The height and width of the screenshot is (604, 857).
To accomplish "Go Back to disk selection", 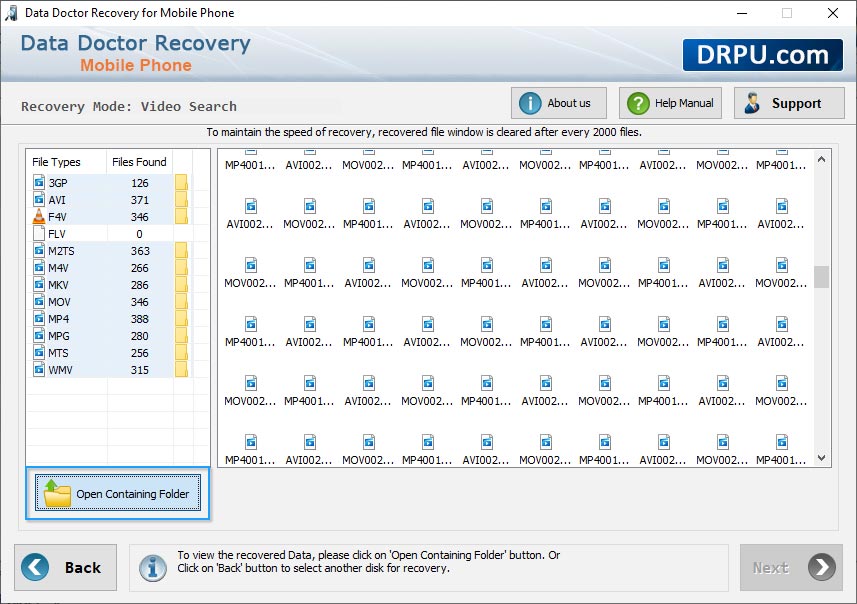I will click(x=66, y=567).
